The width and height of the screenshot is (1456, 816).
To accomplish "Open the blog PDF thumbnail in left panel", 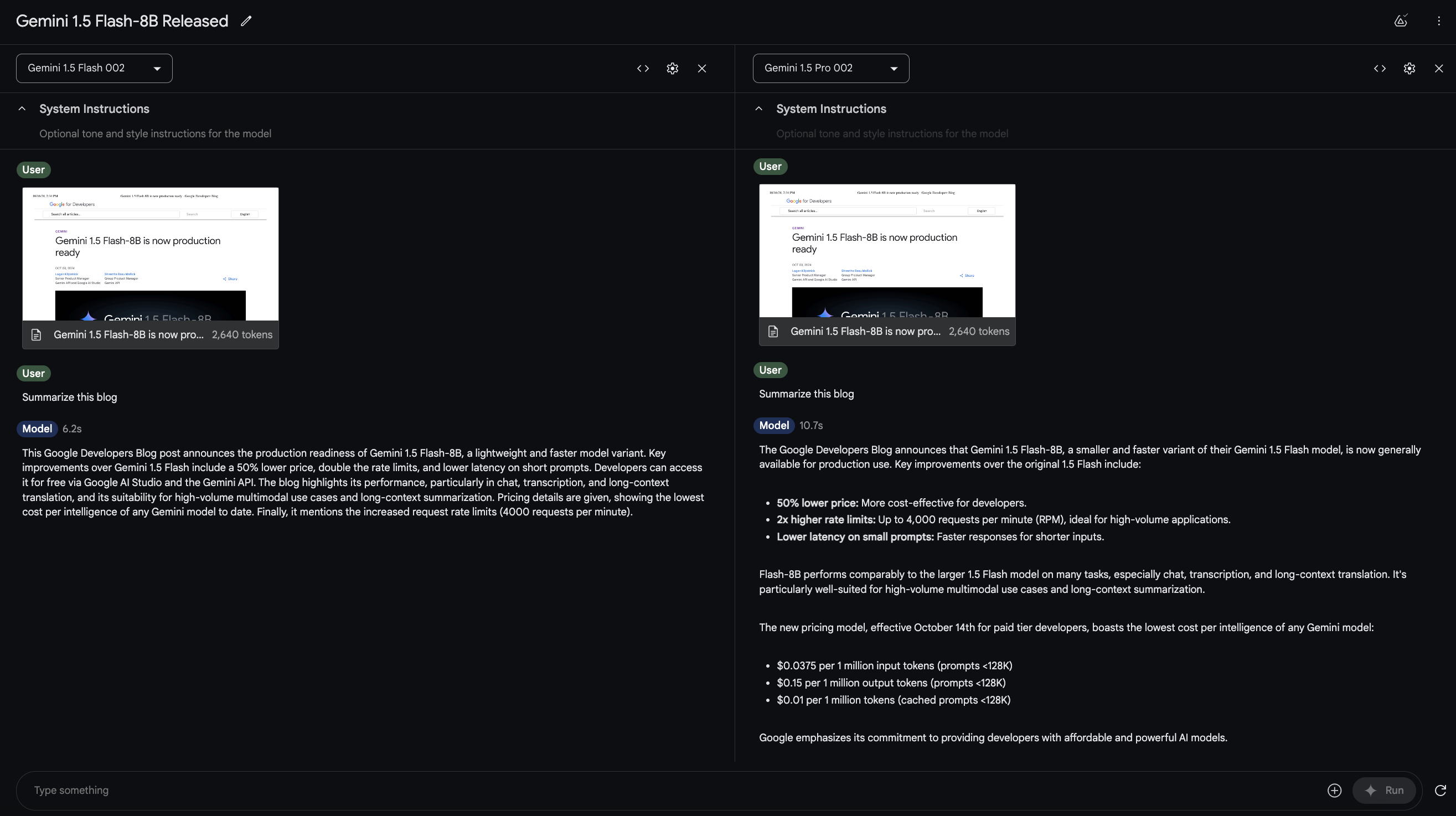I will [x=151, y=254].
